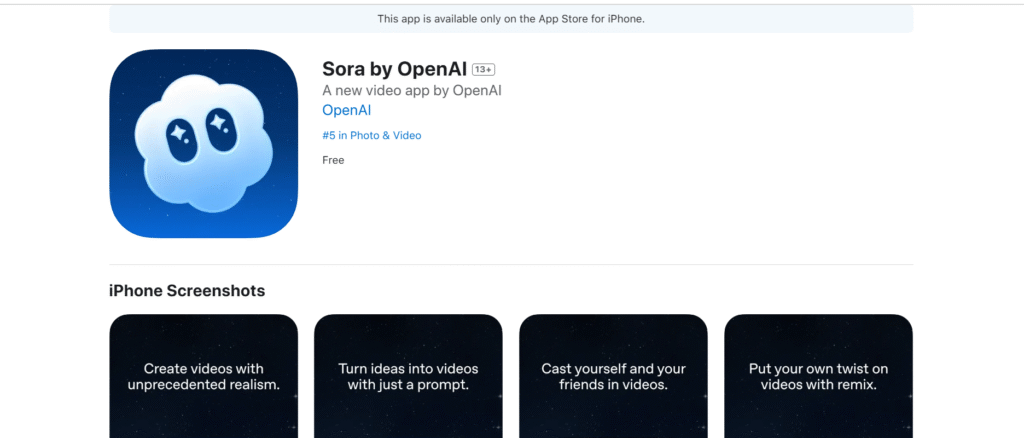
Task: Click the divider line above iPhone Screenshots
Action: 511,265
